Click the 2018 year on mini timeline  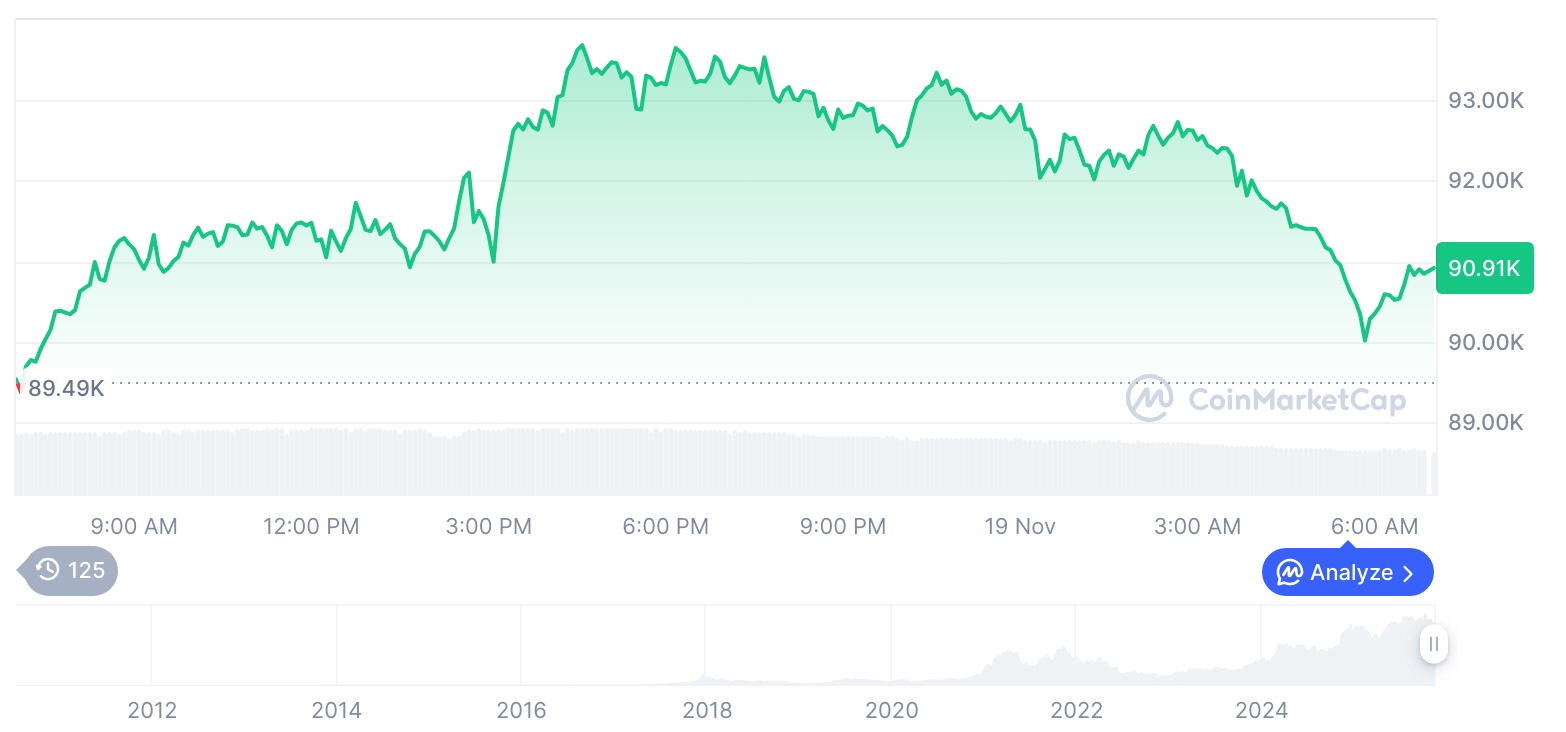[x=707, y=711]
